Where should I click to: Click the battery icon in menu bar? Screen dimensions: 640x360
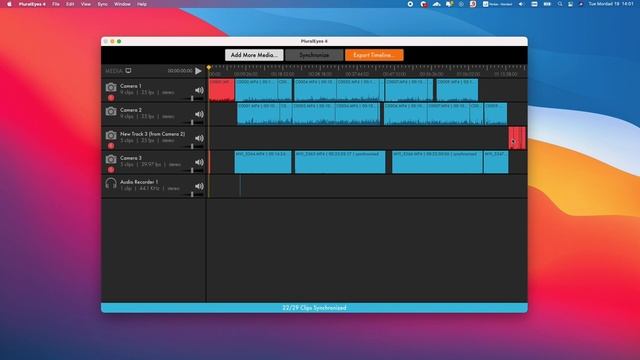547,4
